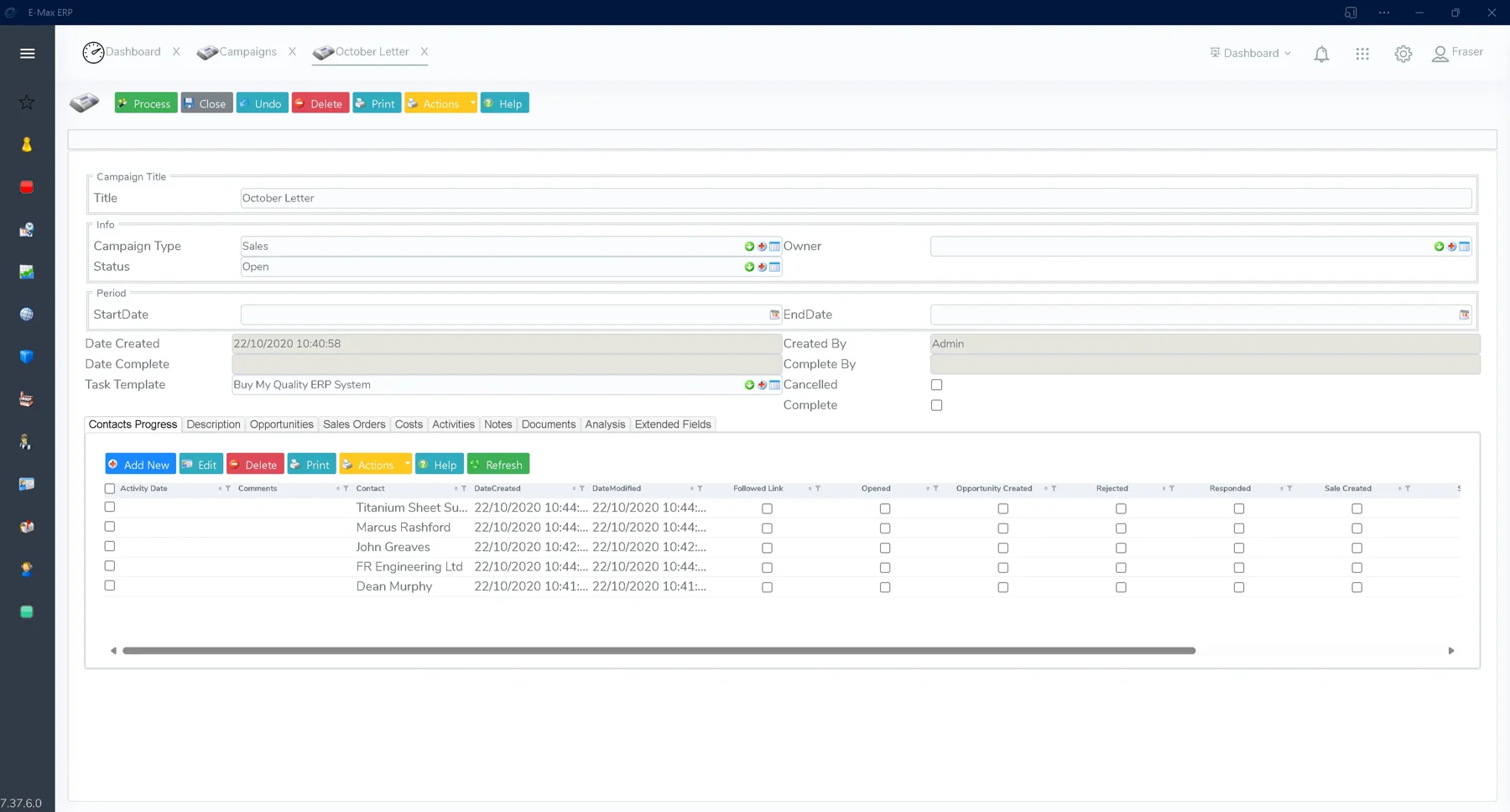Expand the Contacts Progress Actions dropdown arrow

pos(408,464)
